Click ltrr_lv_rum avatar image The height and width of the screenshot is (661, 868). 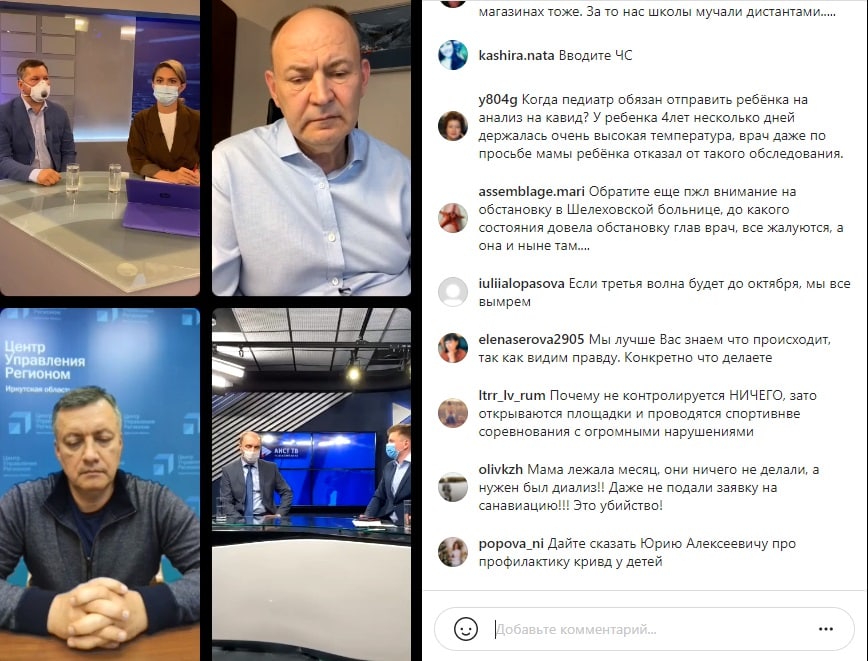[453, 412]
